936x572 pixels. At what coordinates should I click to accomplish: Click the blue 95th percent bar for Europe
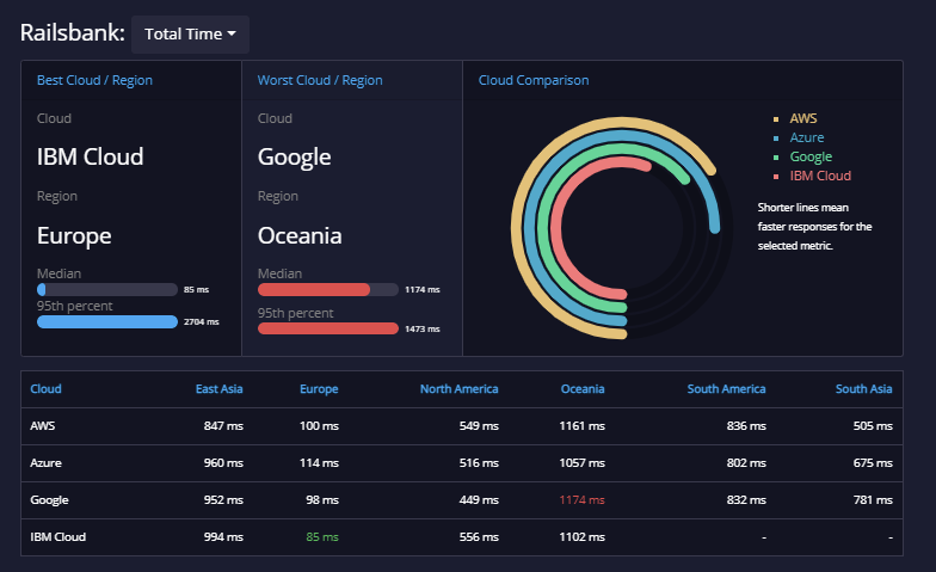[x=107, y=322]
